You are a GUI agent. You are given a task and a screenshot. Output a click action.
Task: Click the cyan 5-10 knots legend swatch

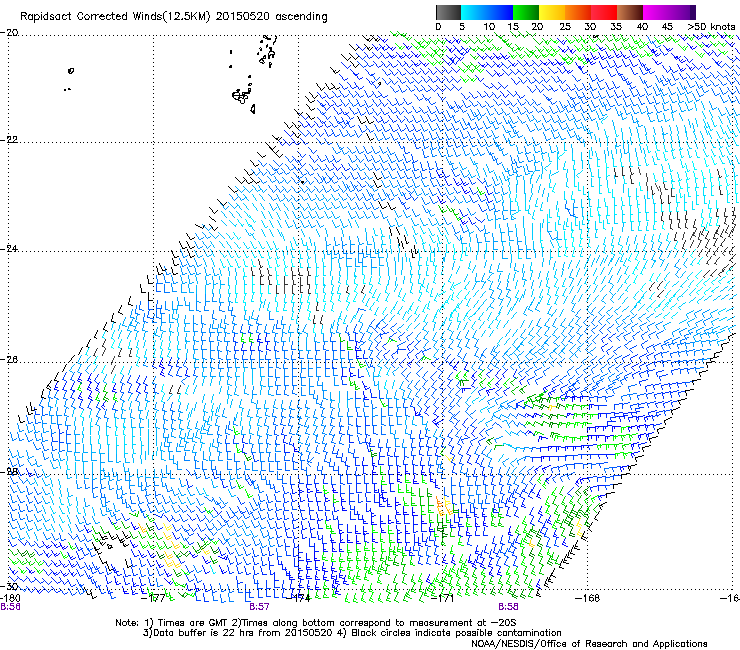pos(474,12)
